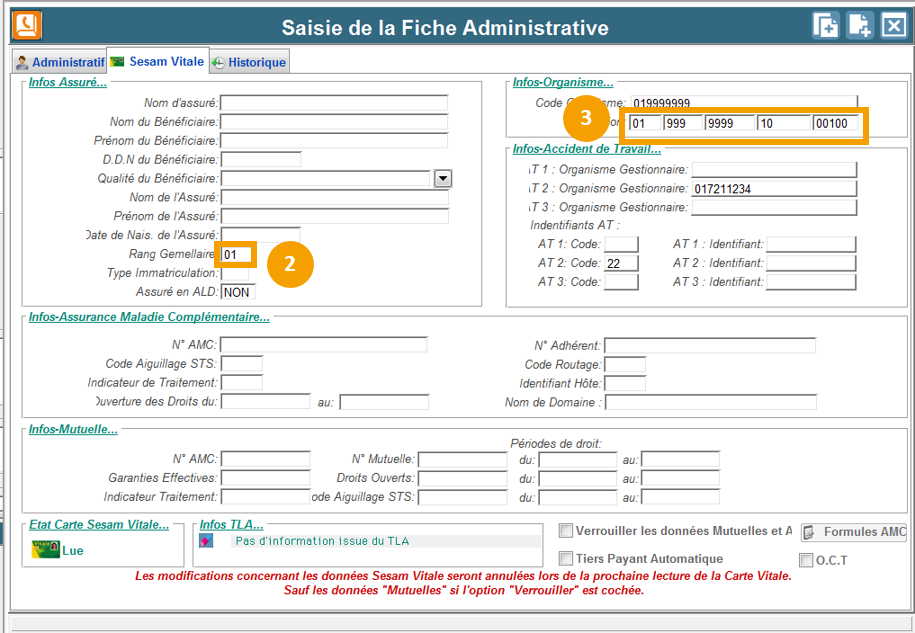Click the AT 2 Code field showing 22
Viewport: 915px width, 633px height.
pos(621,263)
